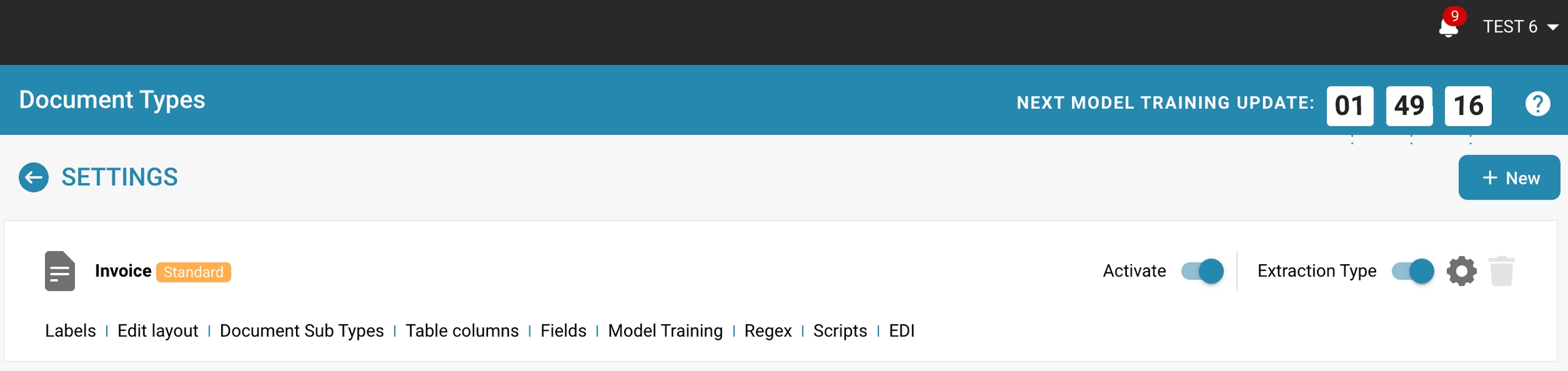Go to the Scripts section
The width and height of the screenshot is (1568, 371).
click(840, 331)
